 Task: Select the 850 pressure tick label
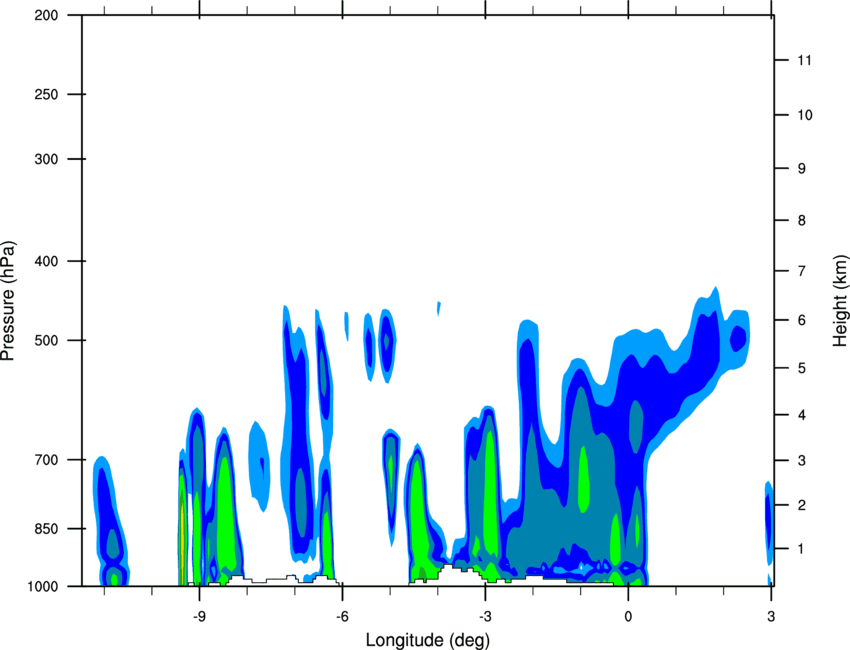(x=46, y=529)
